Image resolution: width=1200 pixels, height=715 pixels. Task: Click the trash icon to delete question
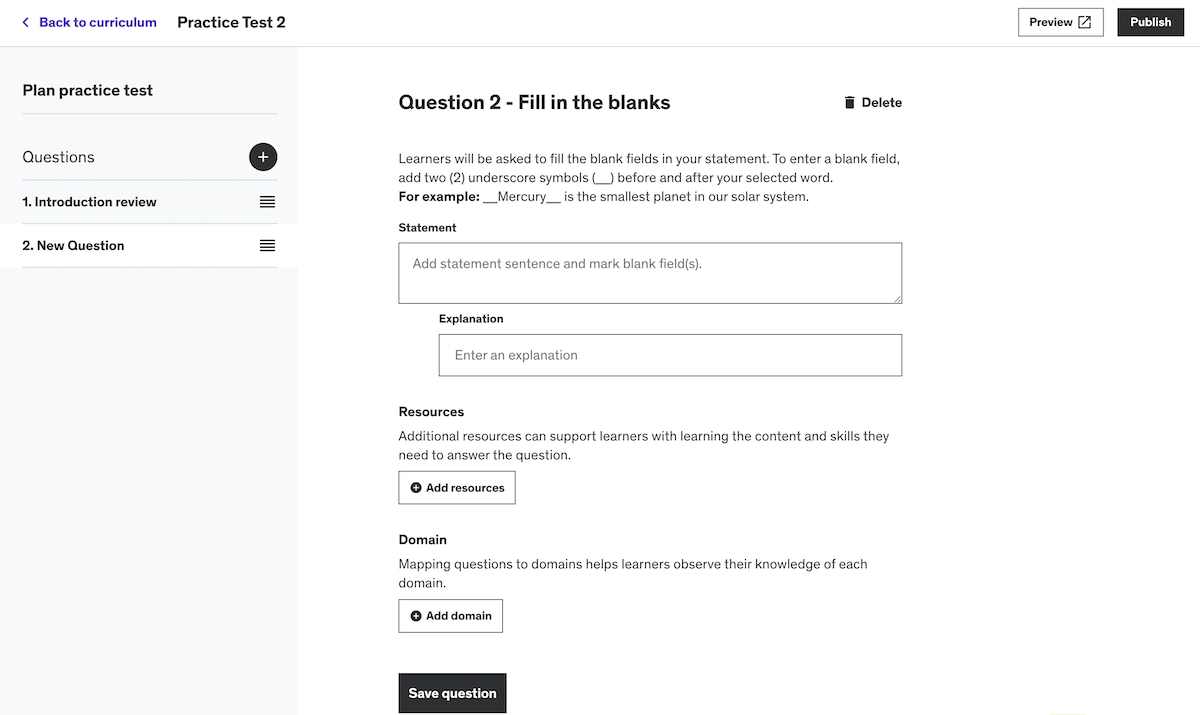click(x=850, y=103)
